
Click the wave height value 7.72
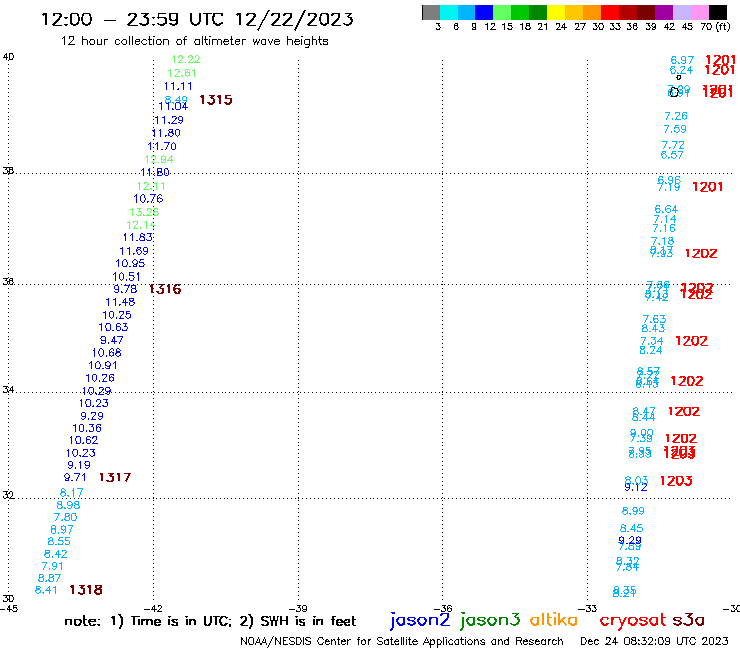coord(673,145)
